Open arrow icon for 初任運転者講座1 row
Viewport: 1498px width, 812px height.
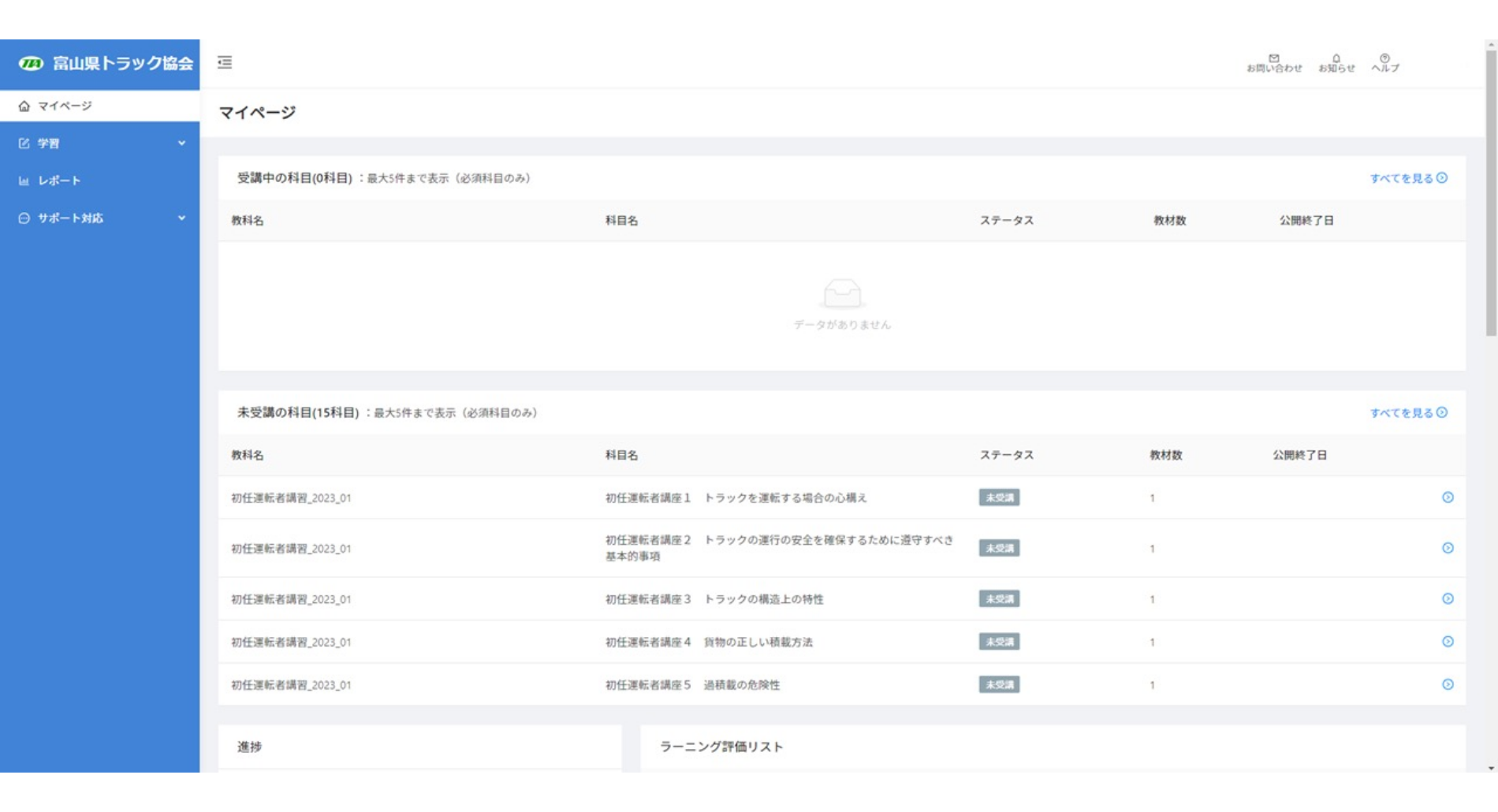(1448, 497)
